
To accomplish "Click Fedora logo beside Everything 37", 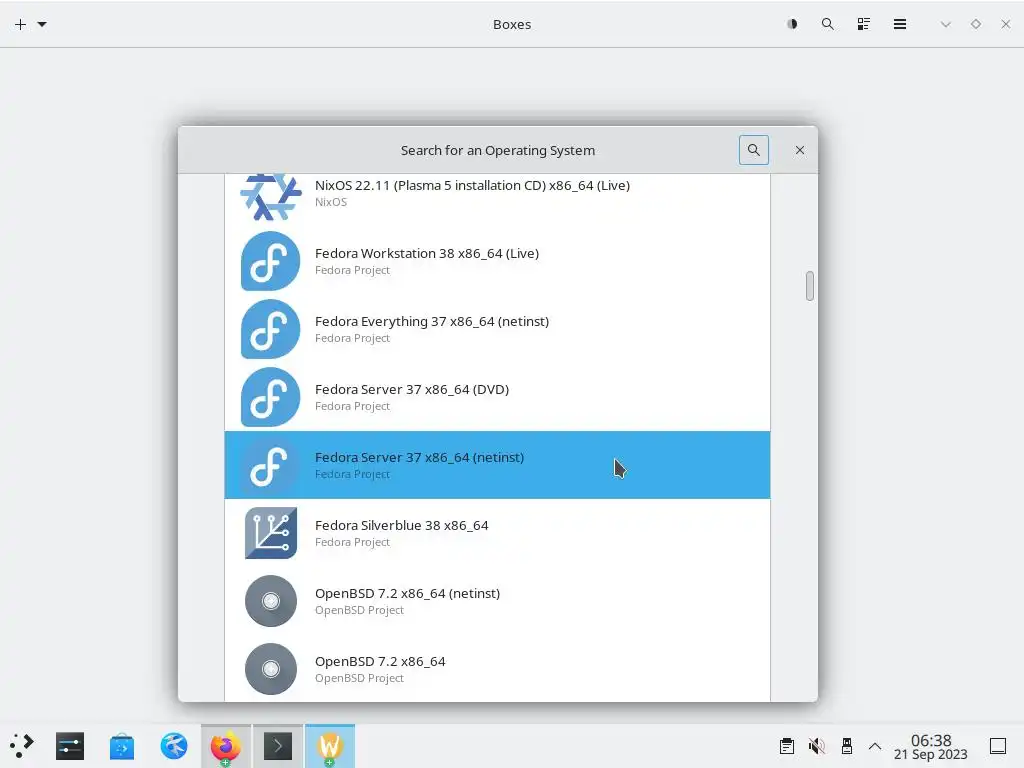I will (270, 329).
